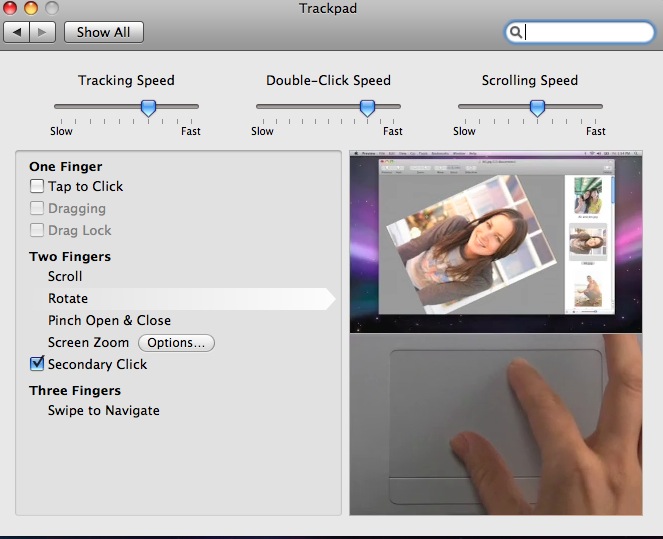This screenshot has height=539, width=663.
Task: Uncheck the Secondary Click checkbox
Action: pos(37,364)
